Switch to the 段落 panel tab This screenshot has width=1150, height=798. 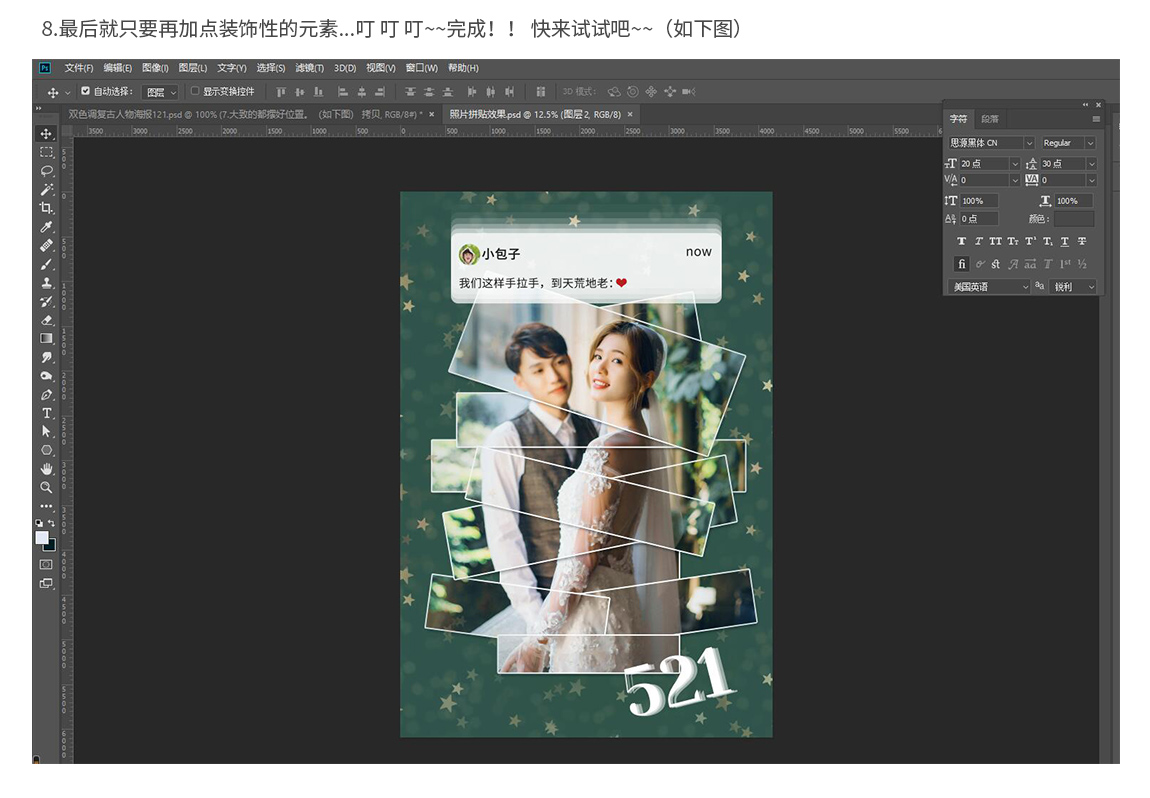coord(989,119)
